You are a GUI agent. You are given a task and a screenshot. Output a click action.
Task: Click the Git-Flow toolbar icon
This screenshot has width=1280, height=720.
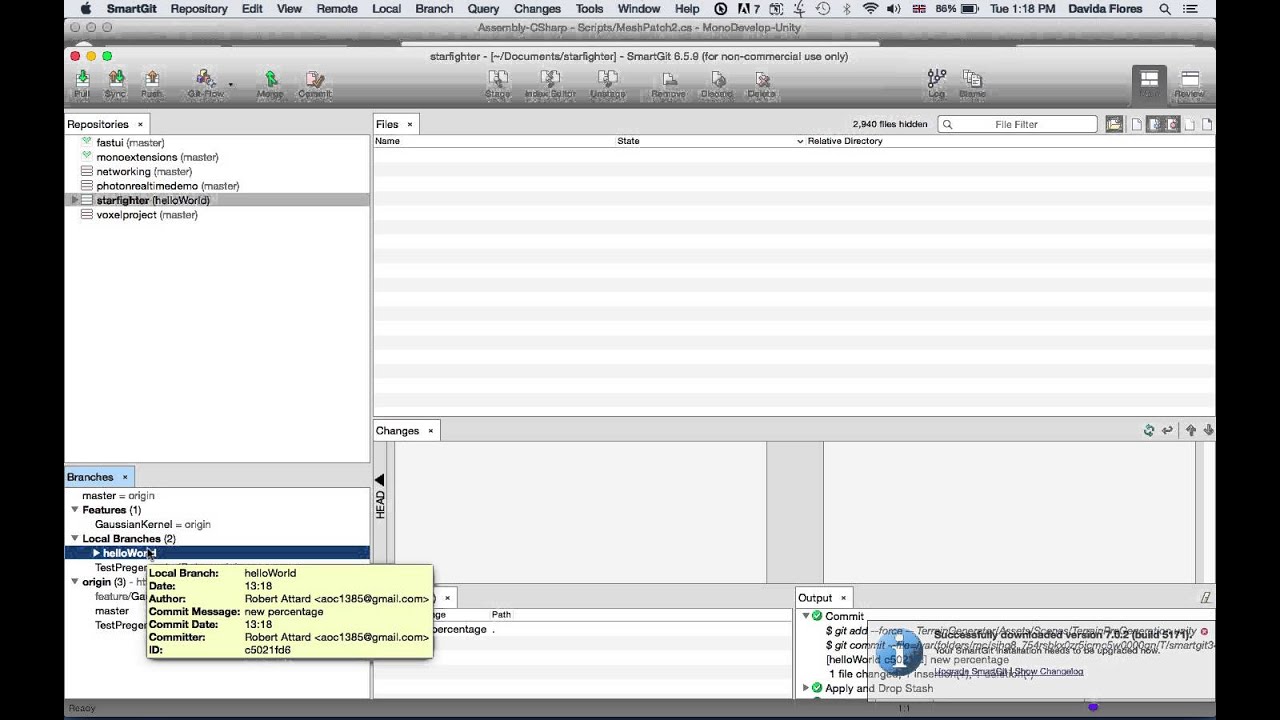click(205, 83)
